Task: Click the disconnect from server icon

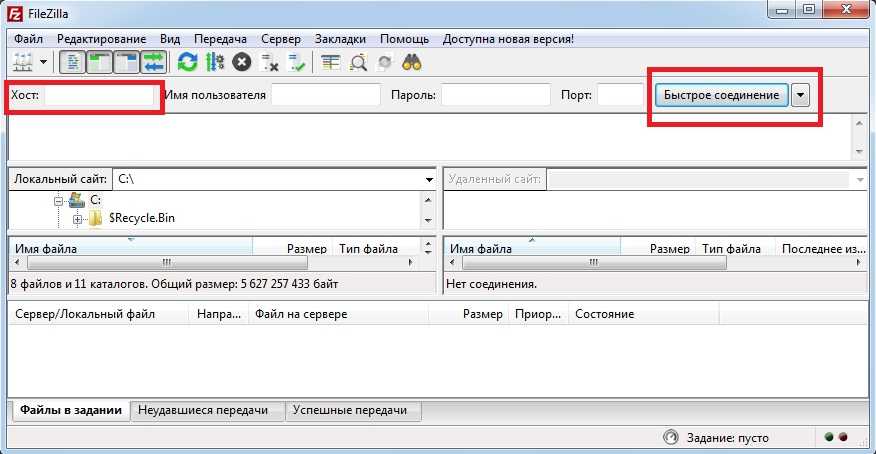Action: click(x=269, y=62)
